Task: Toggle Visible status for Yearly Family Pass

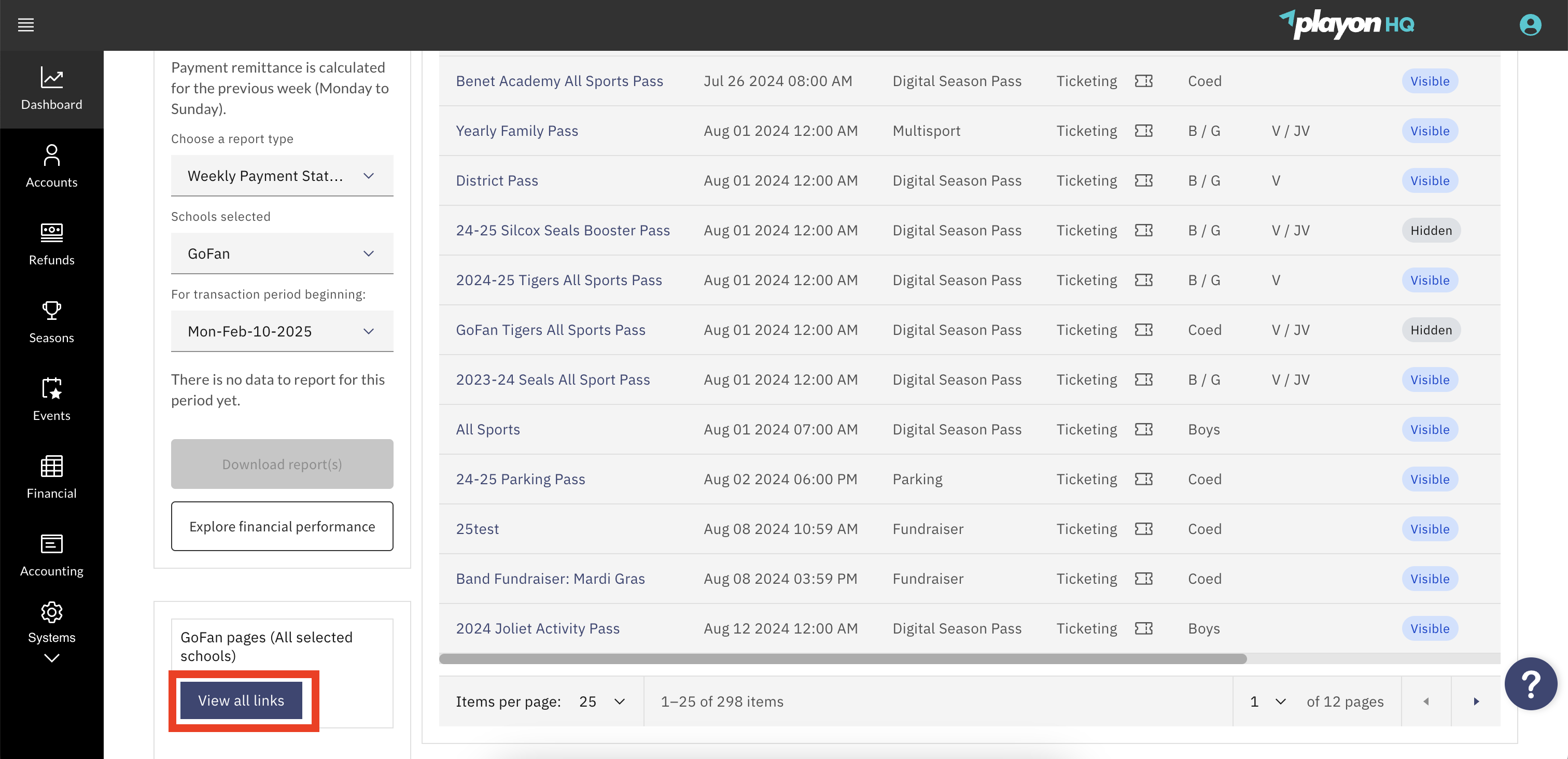Action: [x=1430, y=131]
